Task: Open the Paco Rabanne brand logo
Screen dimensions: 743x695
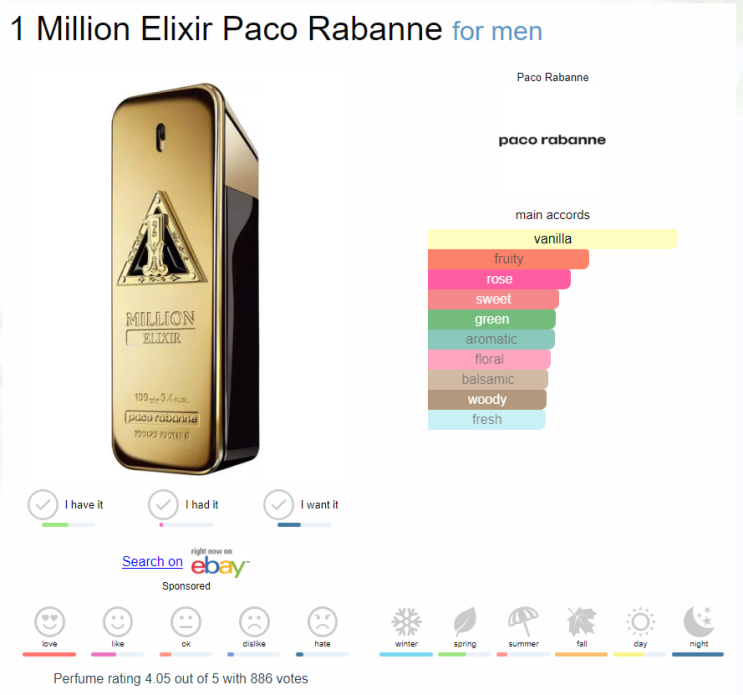Action: tap(552, 140)
